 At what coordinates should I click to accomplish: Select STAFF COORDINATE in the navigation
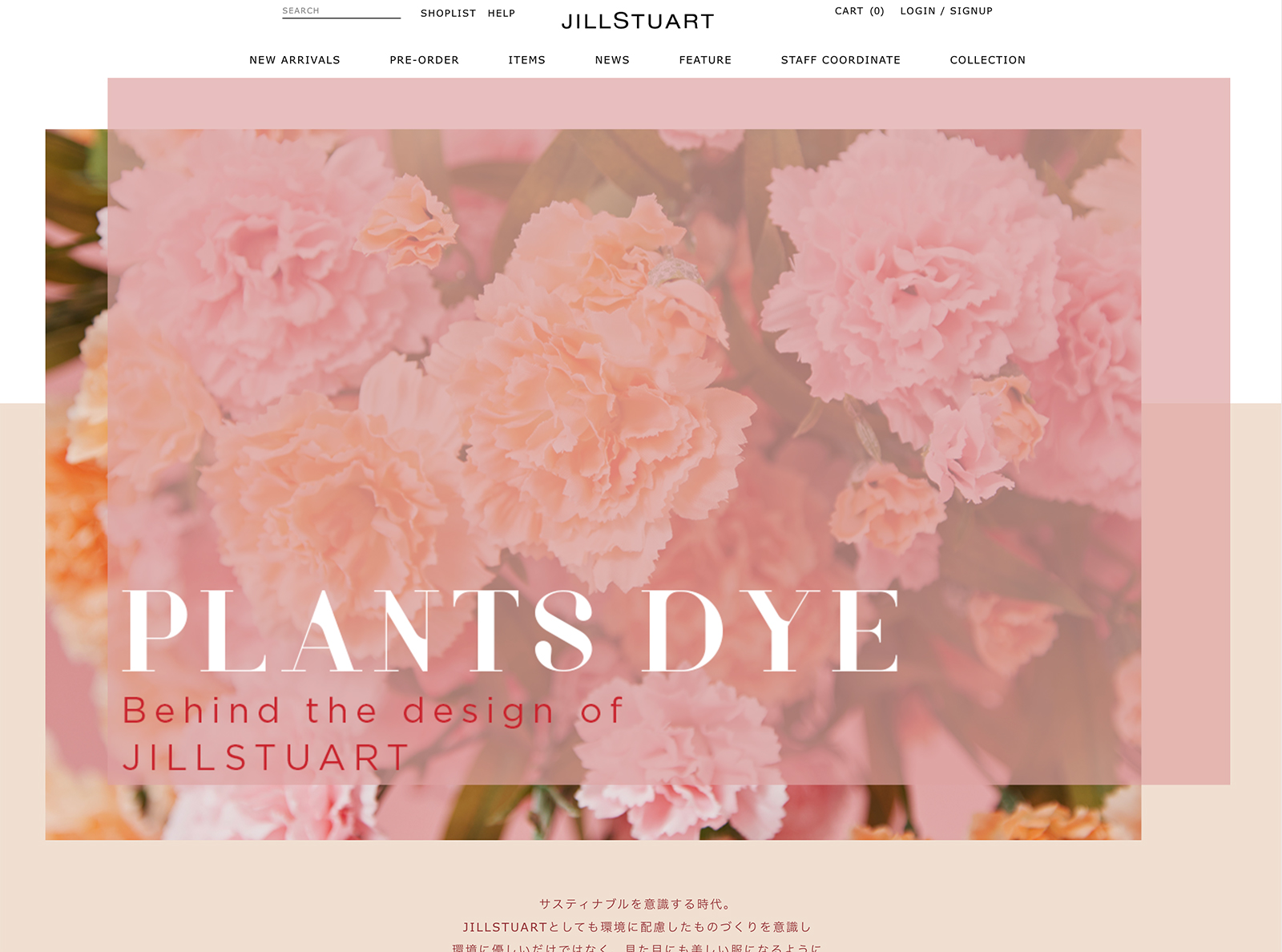[x=841, y=60]
